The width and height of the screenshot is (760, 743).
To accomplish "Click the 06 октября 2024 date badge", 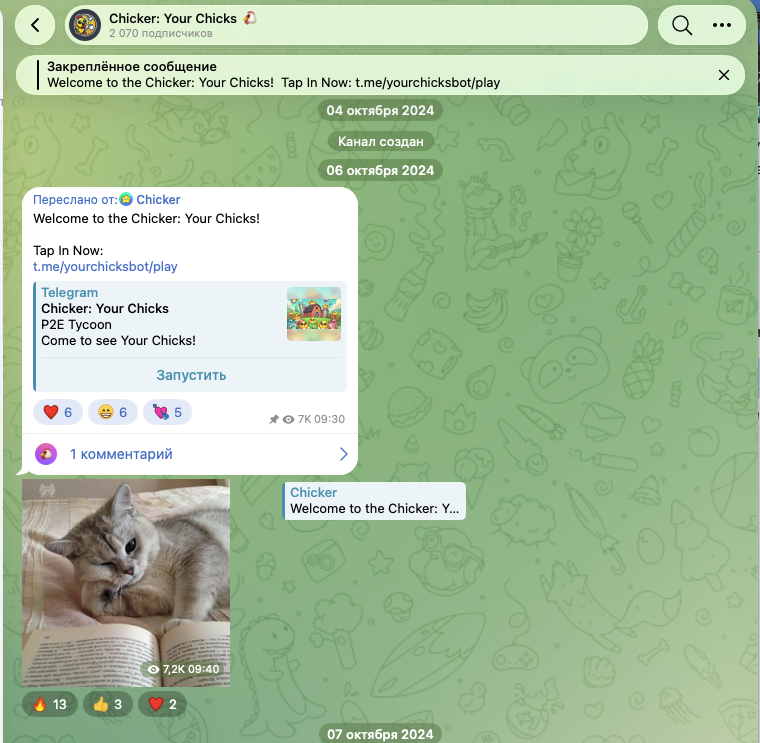I will pyautogui.click(x=380, y=171).
